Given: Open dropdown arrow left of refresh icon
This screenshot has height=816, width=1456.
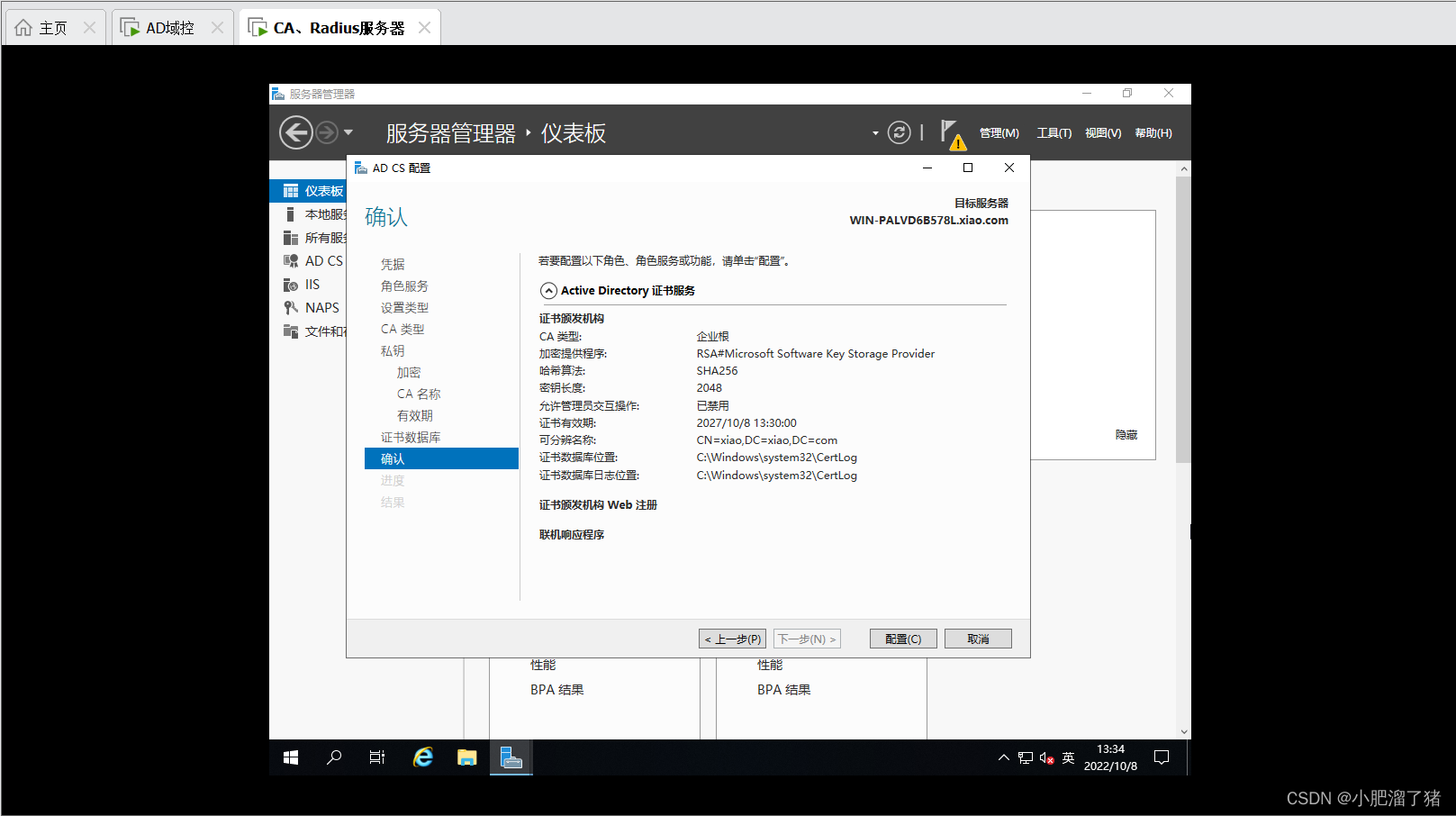Looking at the screenshot, I should (x=875, y=133).
